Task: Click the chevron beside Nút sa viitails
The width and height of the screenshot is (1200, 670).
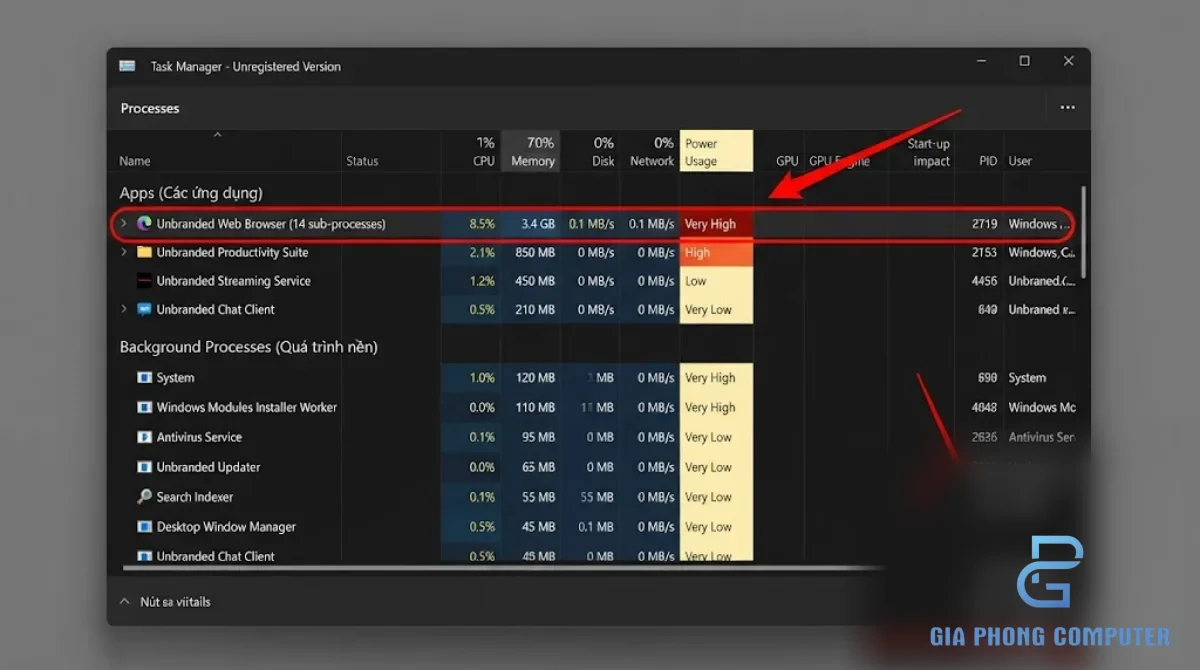Action: pos(125,602)
